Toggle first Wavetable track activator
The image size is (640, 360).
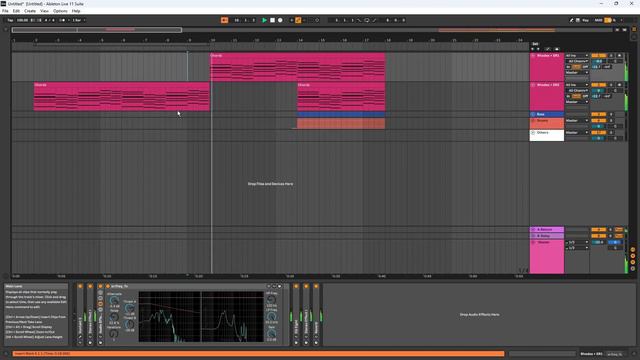point(599,56)
